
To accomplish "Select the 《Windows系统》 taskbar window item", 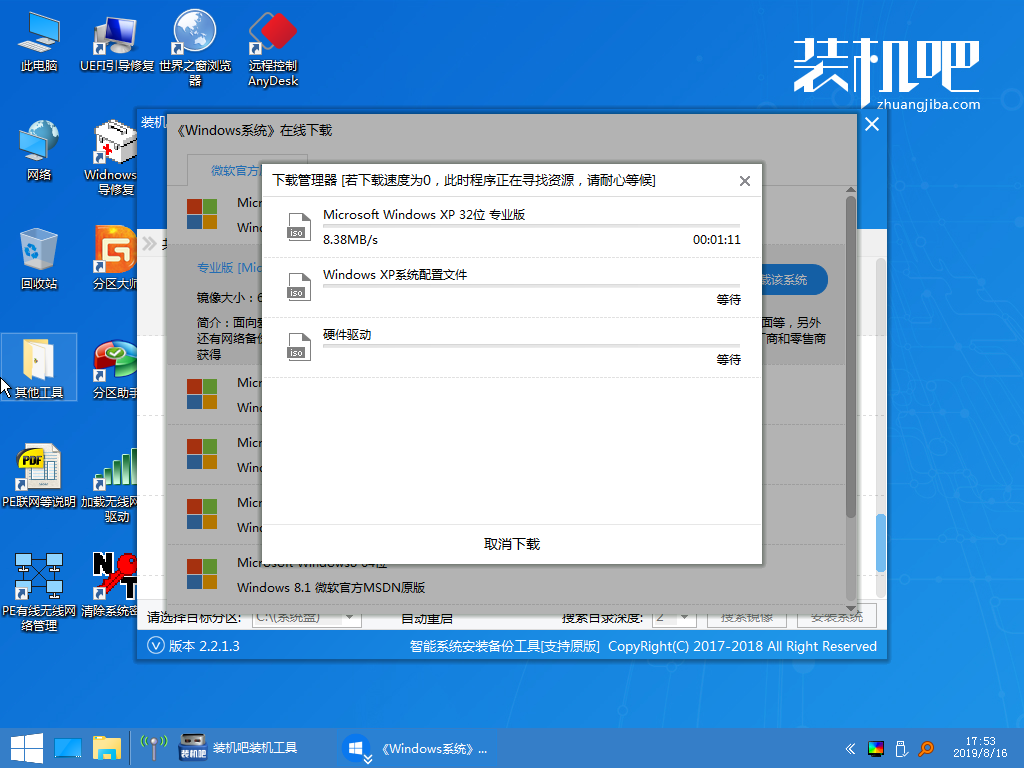I will pos(416,747).
